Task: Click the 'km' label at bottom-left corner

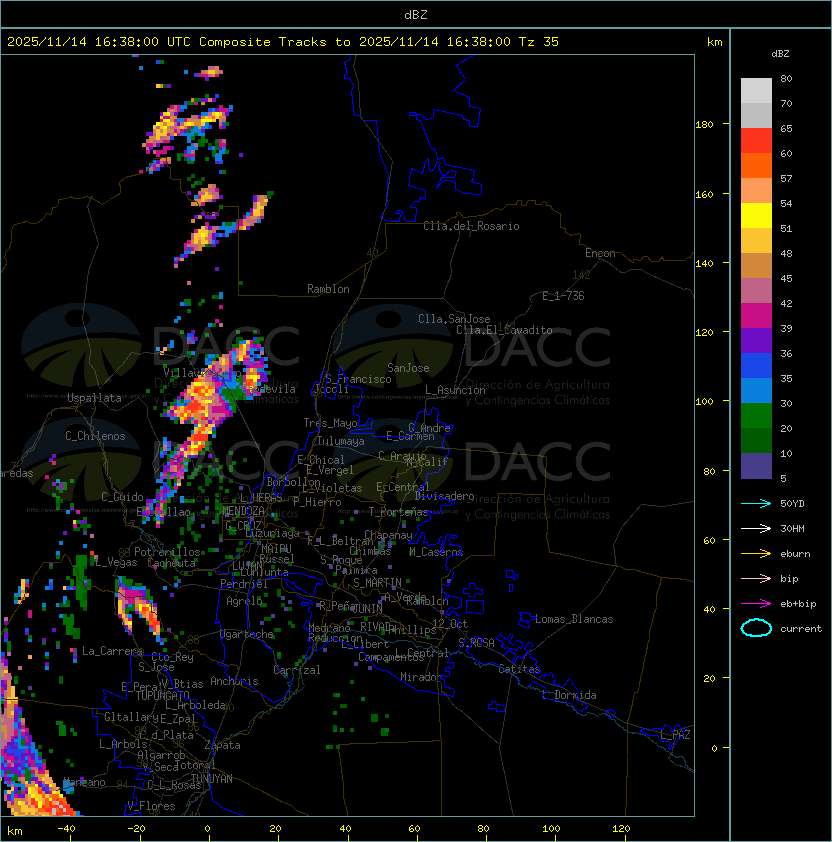Action: click(15, 831)
